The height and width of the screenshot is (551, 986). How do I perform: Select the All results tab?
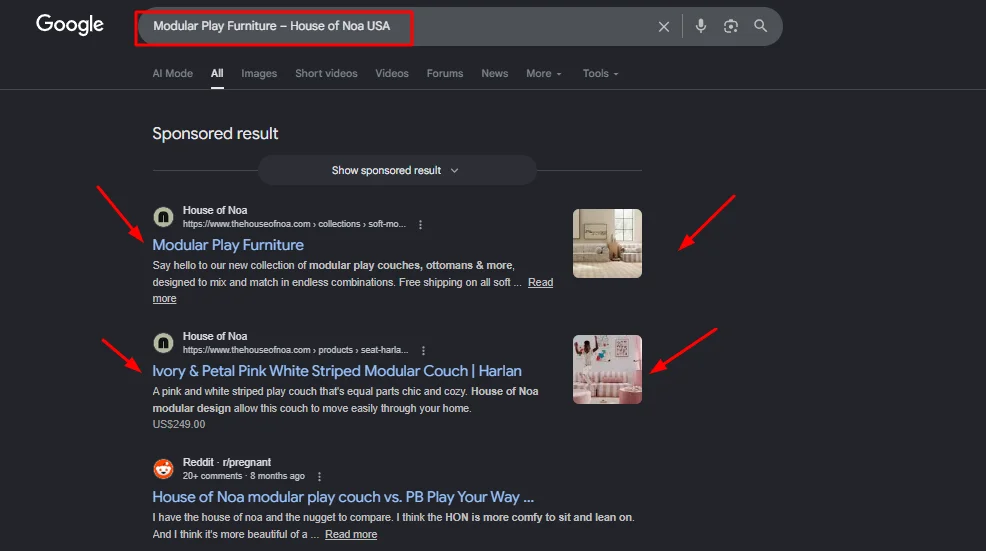[217, 74]
